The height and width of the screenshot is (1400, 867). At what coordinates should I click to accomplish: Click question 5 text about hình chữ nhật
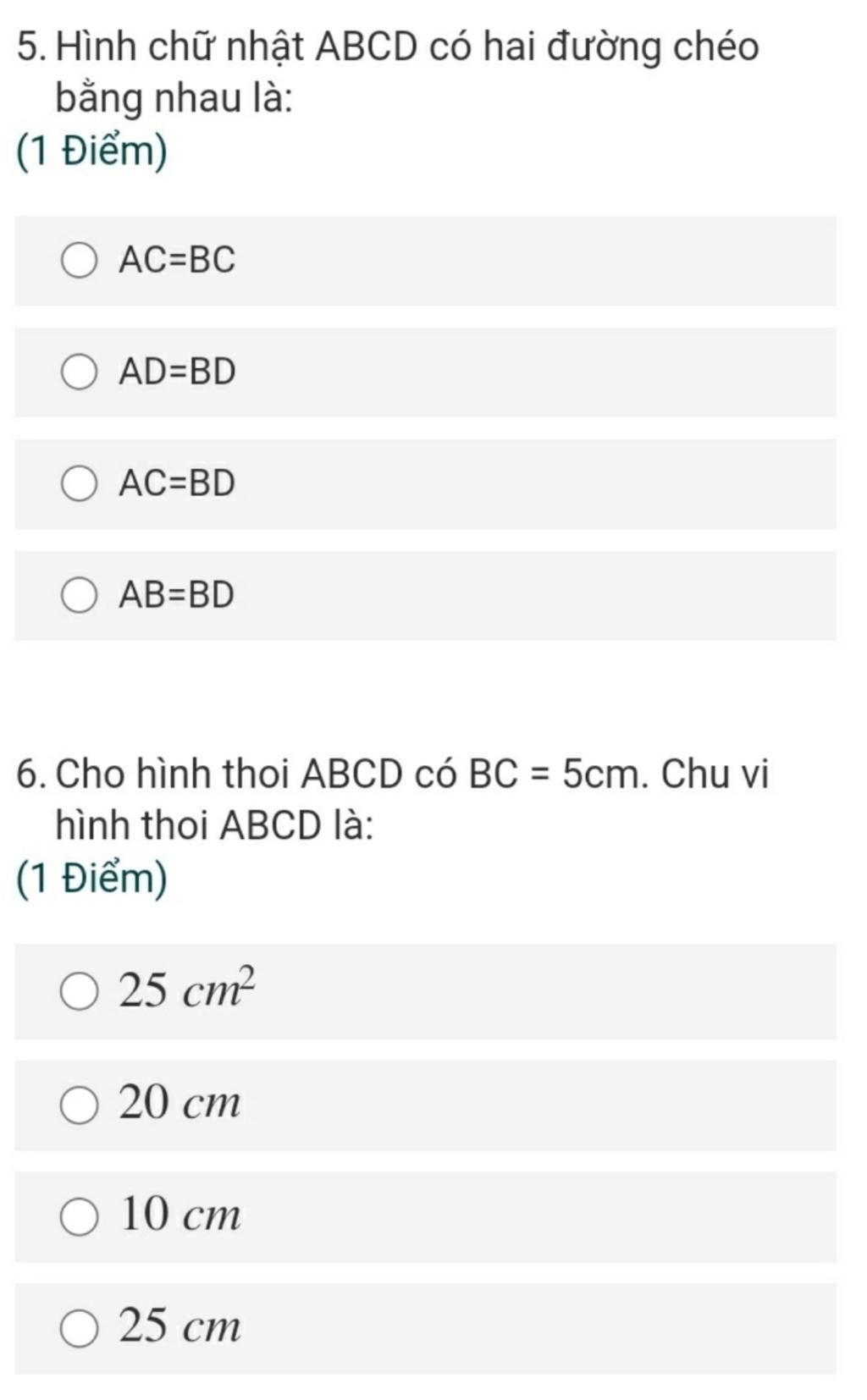pyautogui.click(x=388, y=72)
